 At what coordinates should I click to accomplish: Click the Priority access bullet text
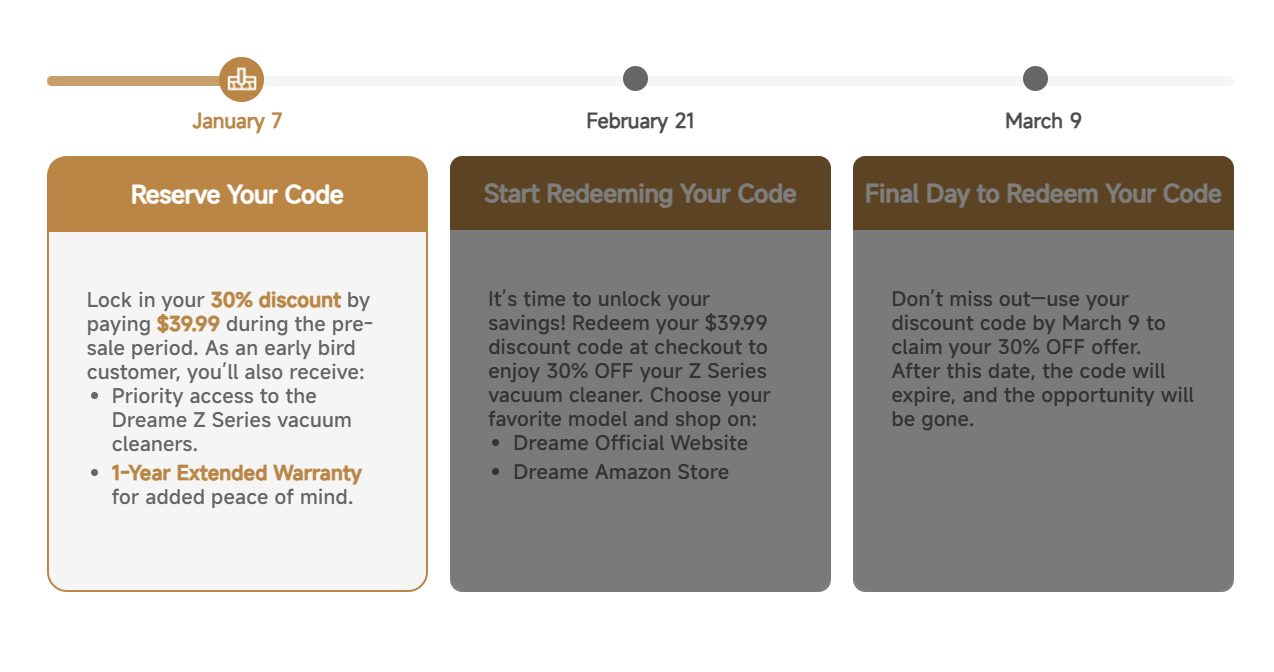[x=232, y=420]
